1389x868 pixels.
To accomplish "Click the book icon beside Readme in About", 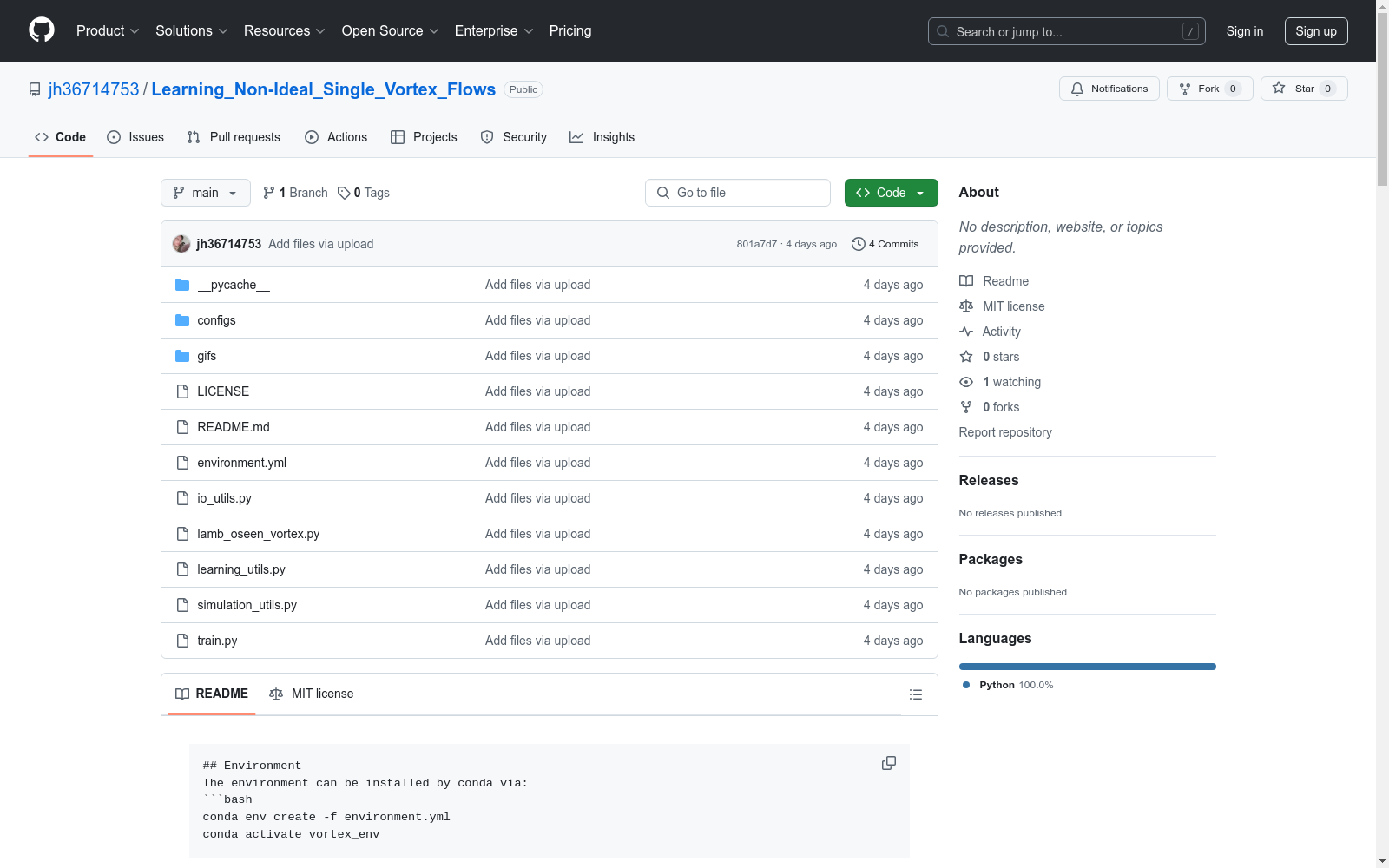I will (966, 281).
